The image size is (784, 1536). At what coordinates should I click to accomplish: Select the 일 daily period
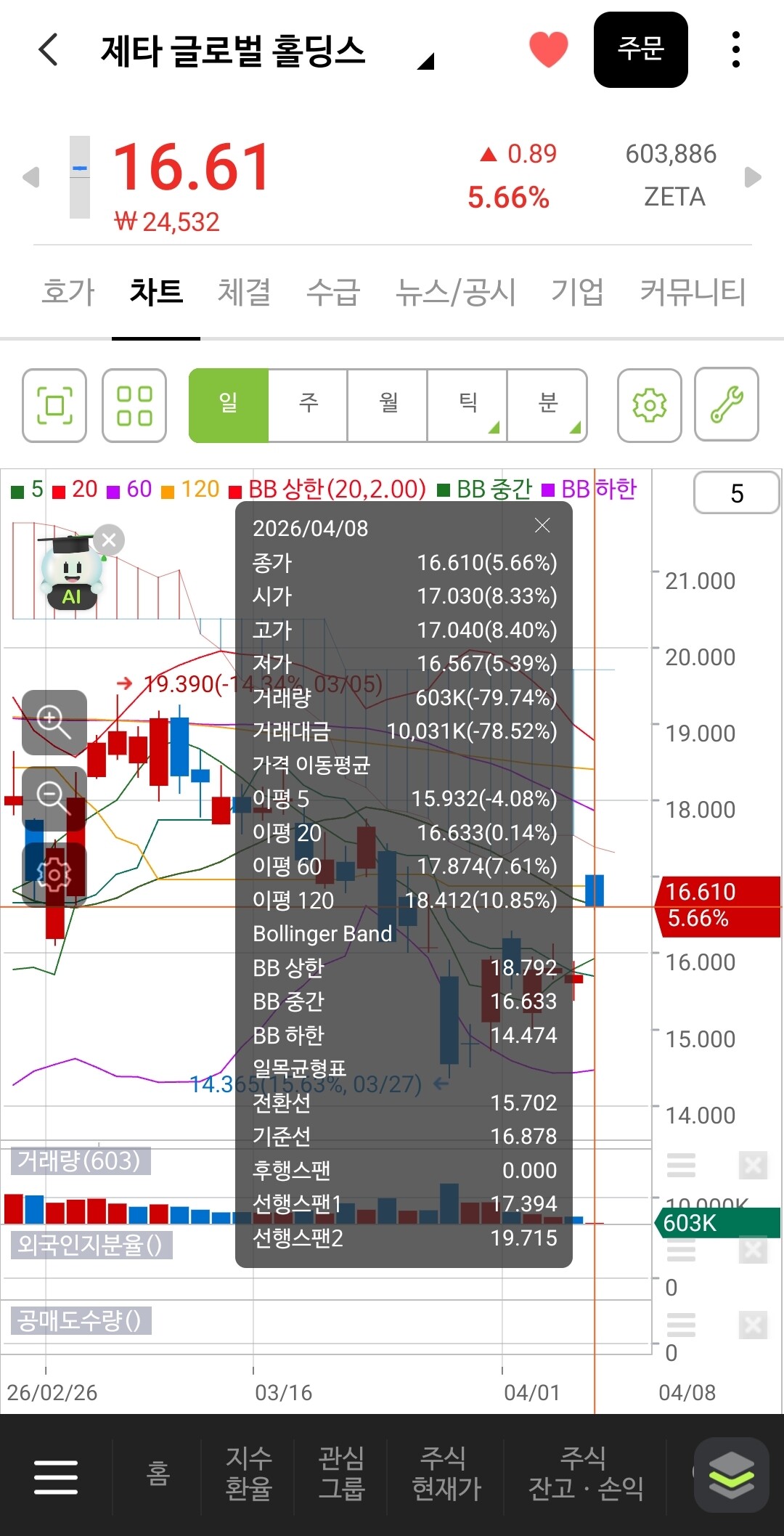coord(229,405)
